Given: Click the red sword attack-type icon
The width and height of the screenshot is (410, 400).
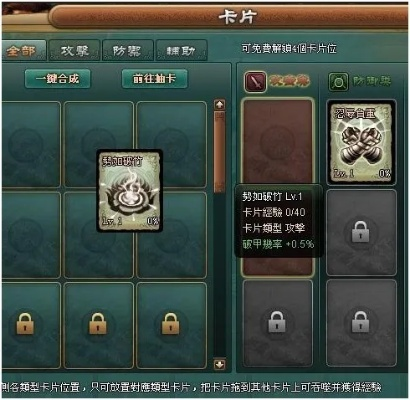Looking at the screenshot, I should pyautogui.click(x=255, y=81).
